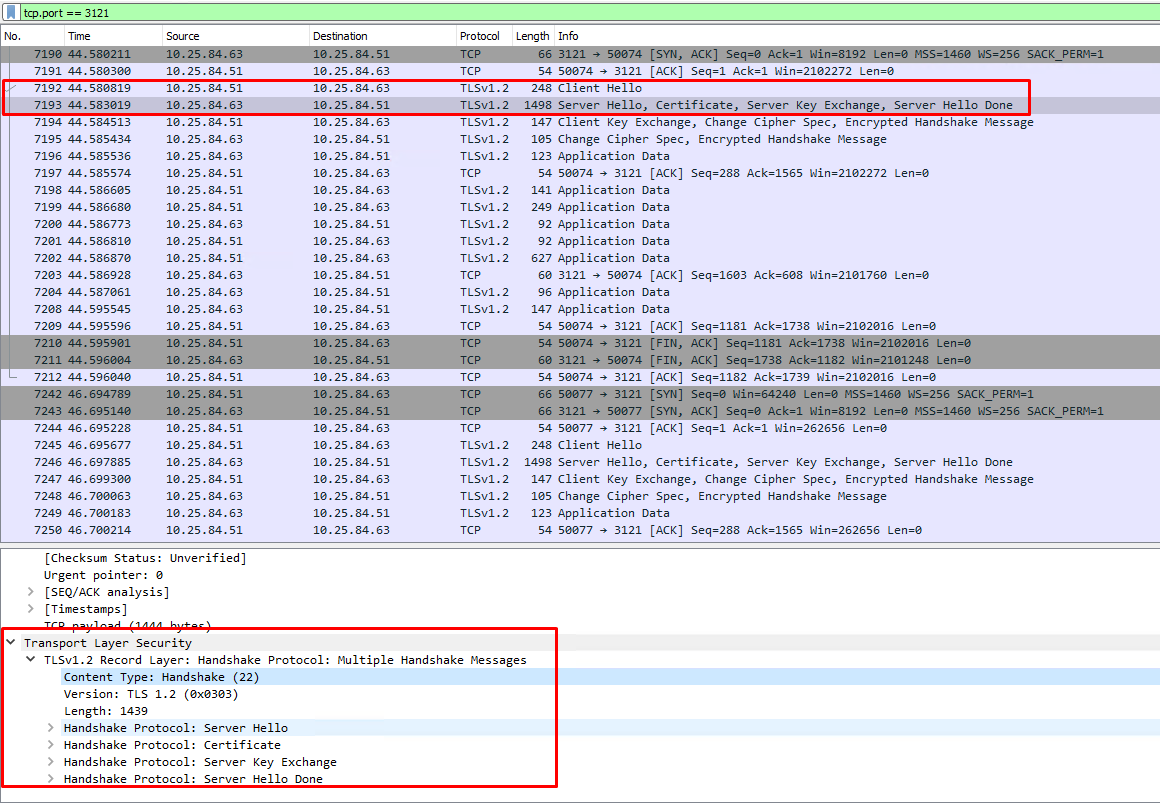Viewport: 1160px width, 803px height.
Task: Collapse the Transport Layer Security section
Action: tap(11, 643)
